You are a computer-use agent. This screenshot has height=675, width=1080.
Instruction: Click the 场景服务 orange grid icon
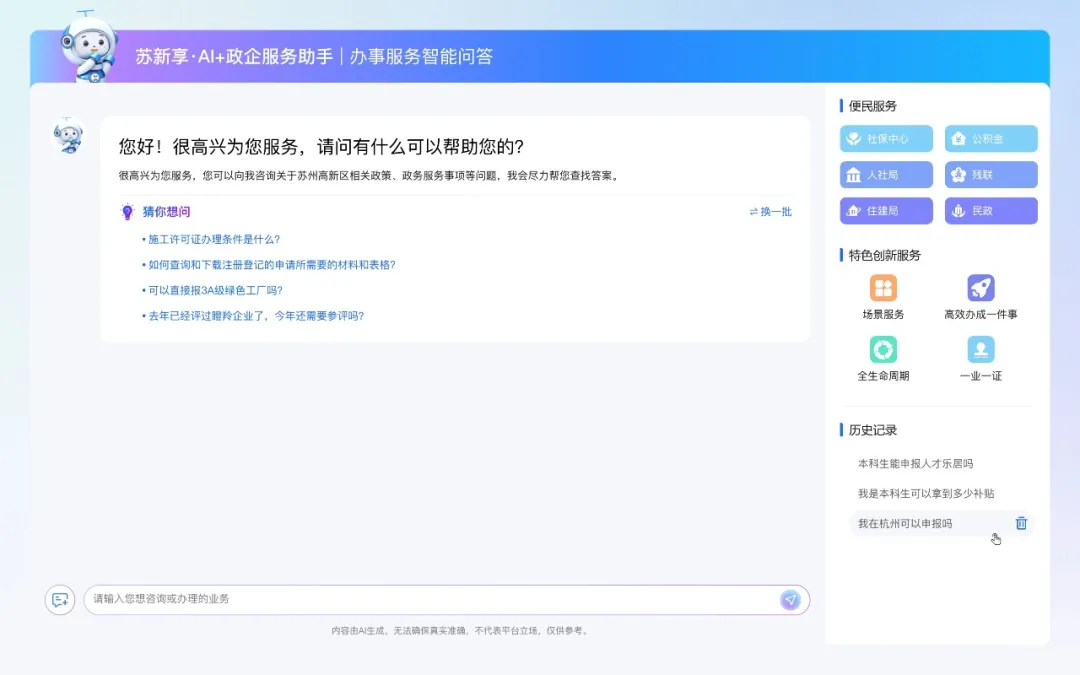pyautogui.click(x=883, y=289)
